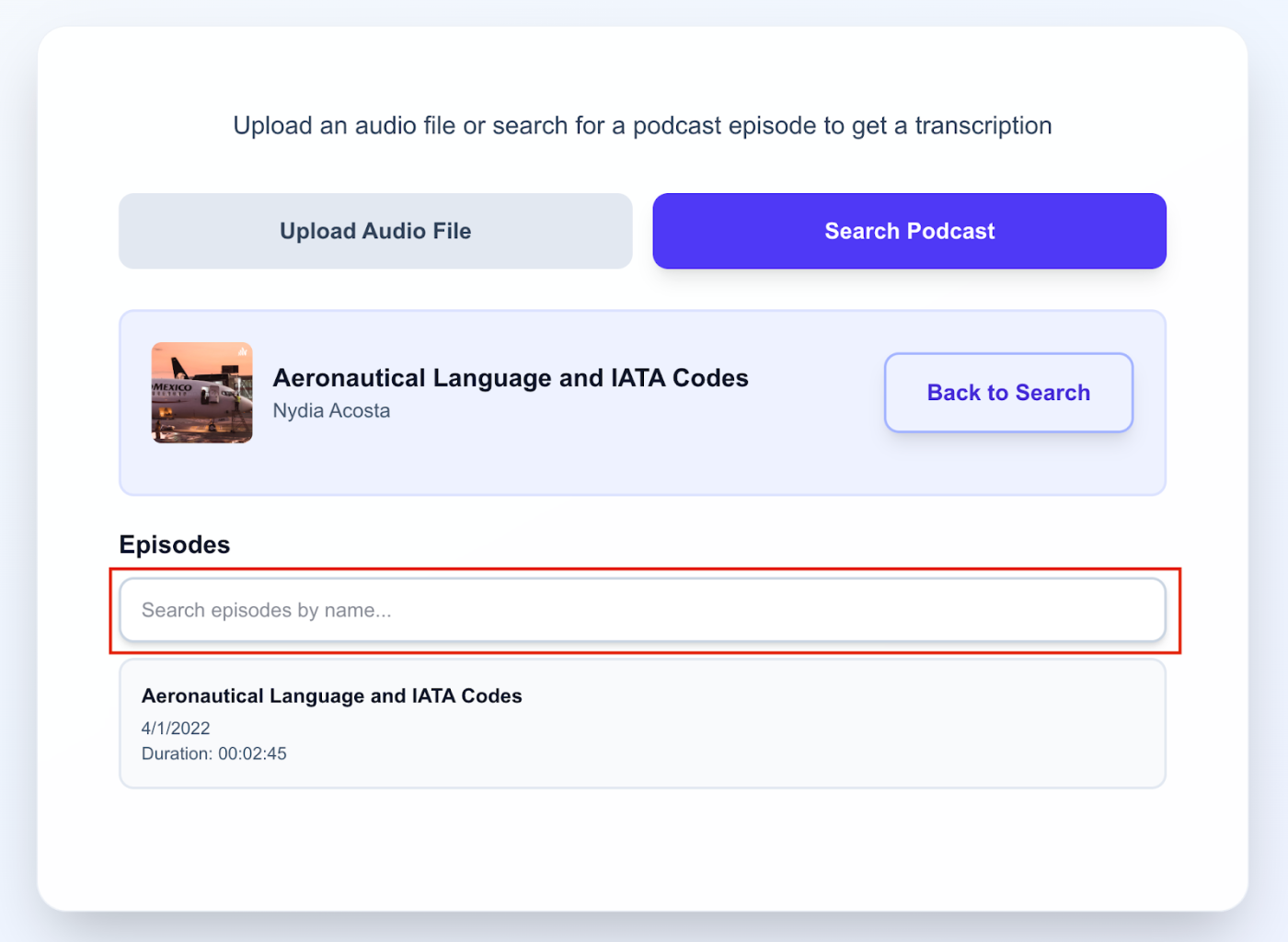The height and width of the screenshot is (942, 1288).
Task: Click the transcription instructions text
Action: (x=641, y=125)
